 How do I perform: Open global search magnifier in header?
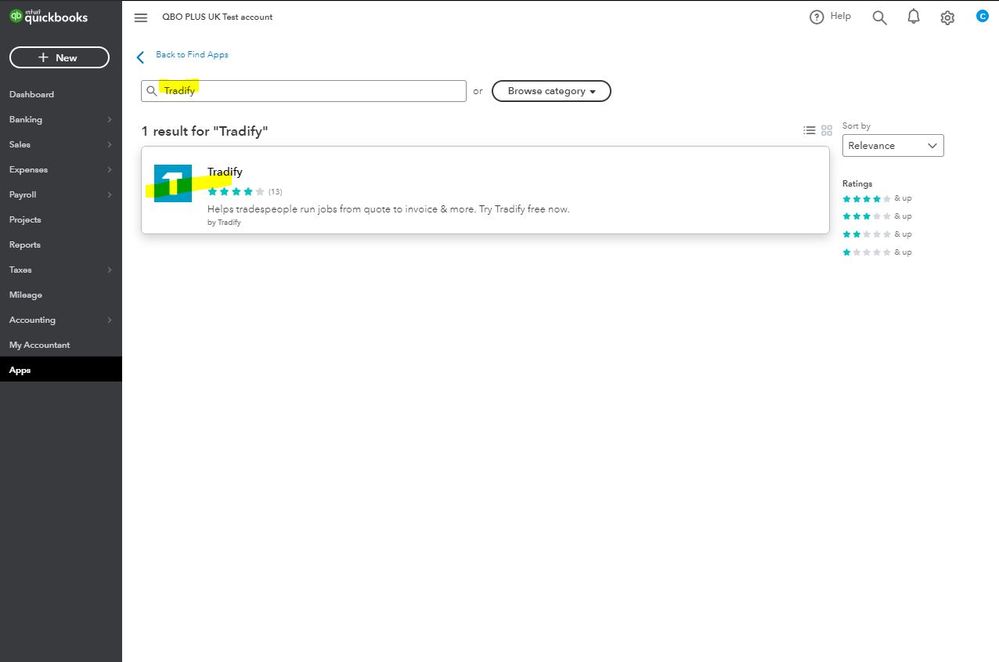[x=879, y=17]
